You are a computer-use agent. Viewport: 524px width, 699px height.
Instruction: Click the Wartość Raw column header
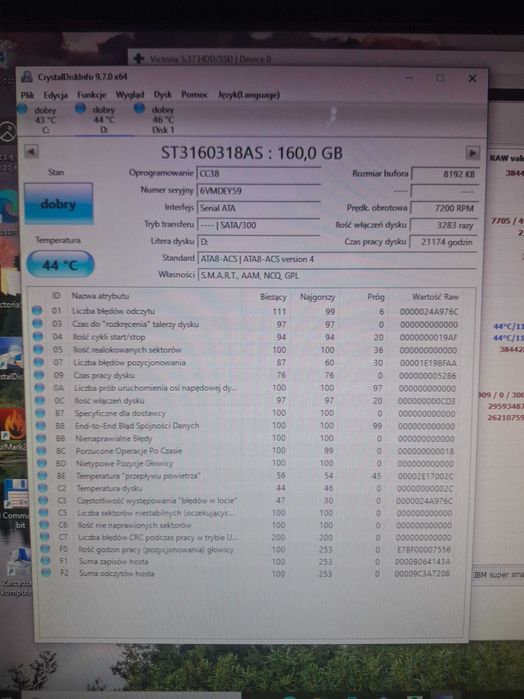click(435, 296)
